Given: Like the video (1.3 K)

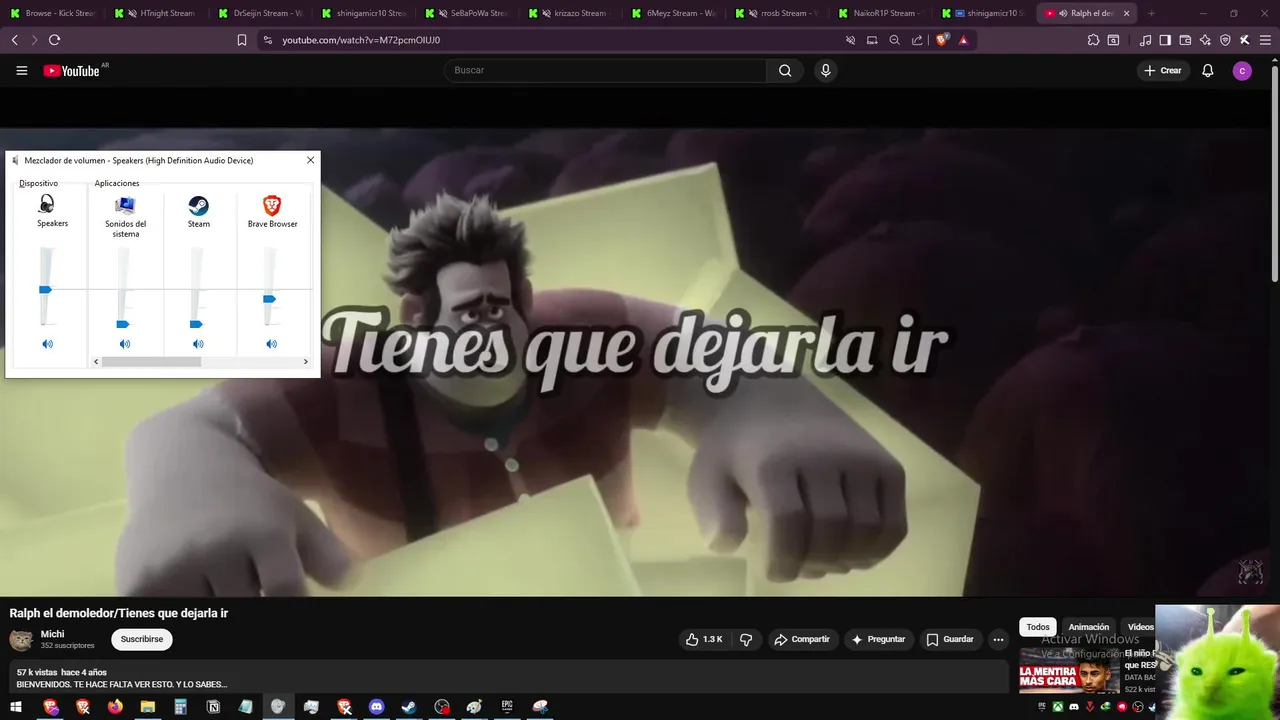Looking at the screenshot, I should point(704,639).
